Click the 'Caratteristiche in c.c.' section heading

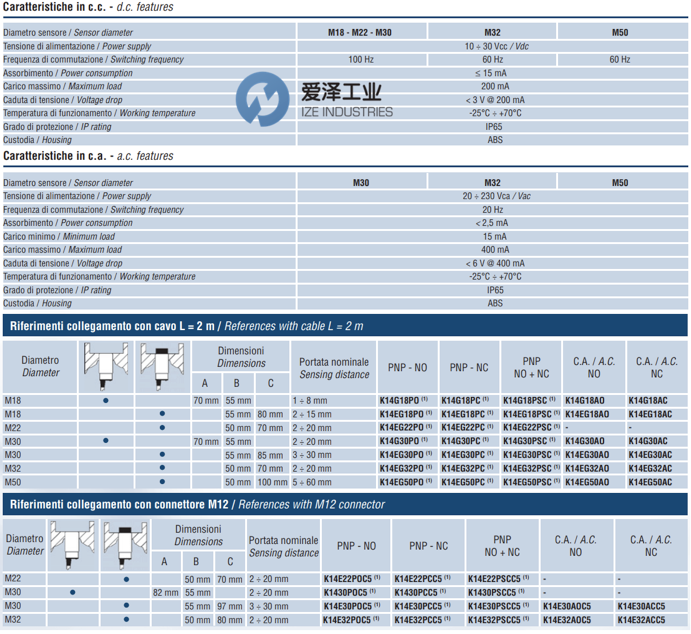pyautogui.click(x=88, y=7)
